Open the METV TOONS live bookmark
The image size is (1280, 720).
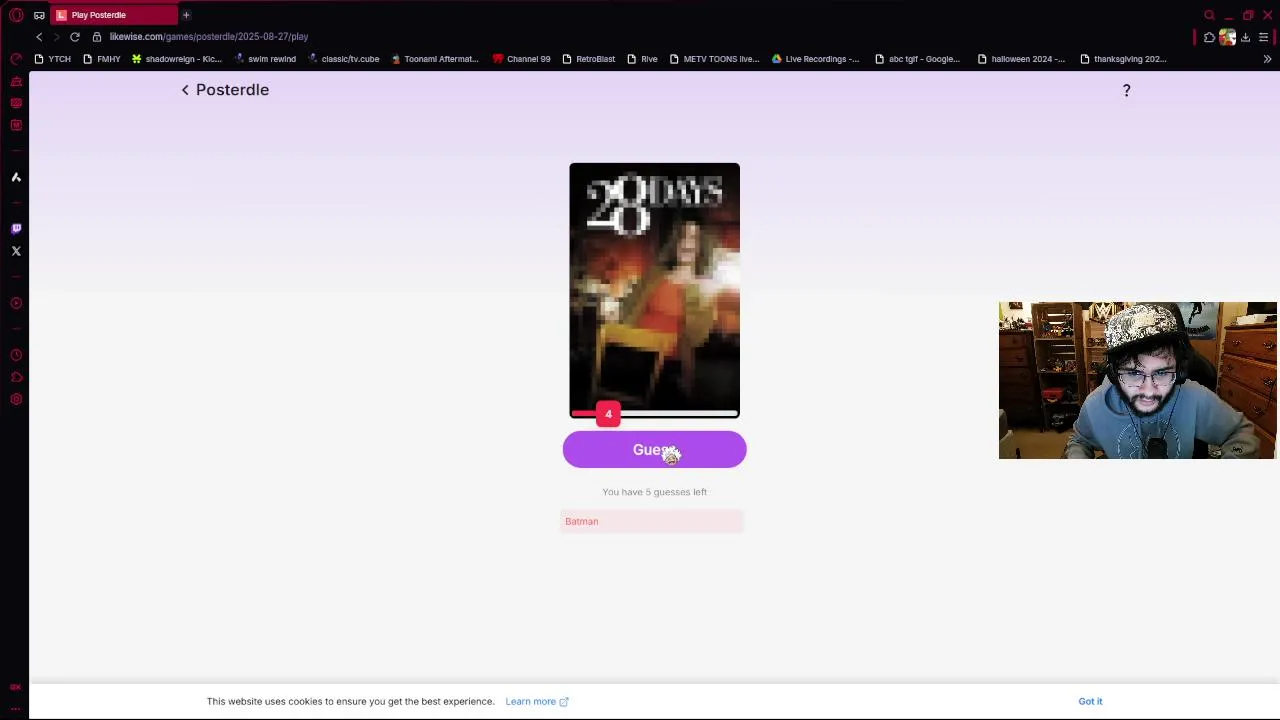pos(714,59)
